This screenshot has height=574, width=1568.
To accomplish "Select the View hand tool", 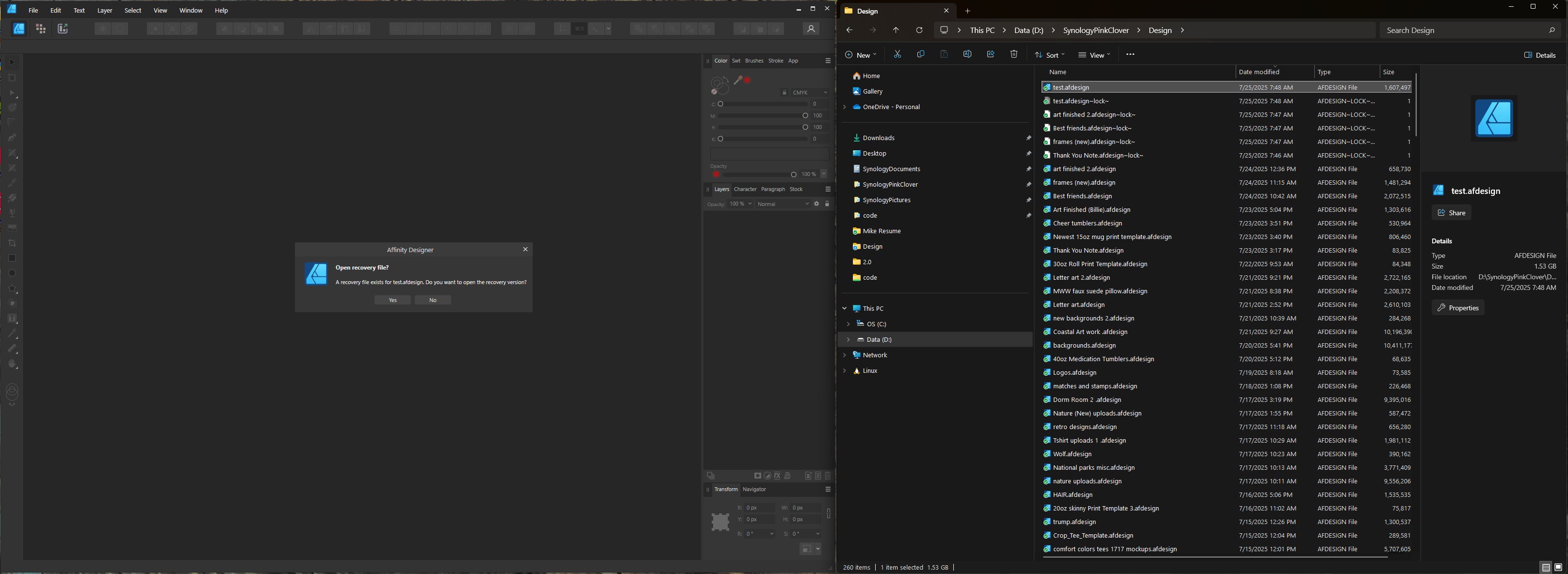I will click(12, 364).
